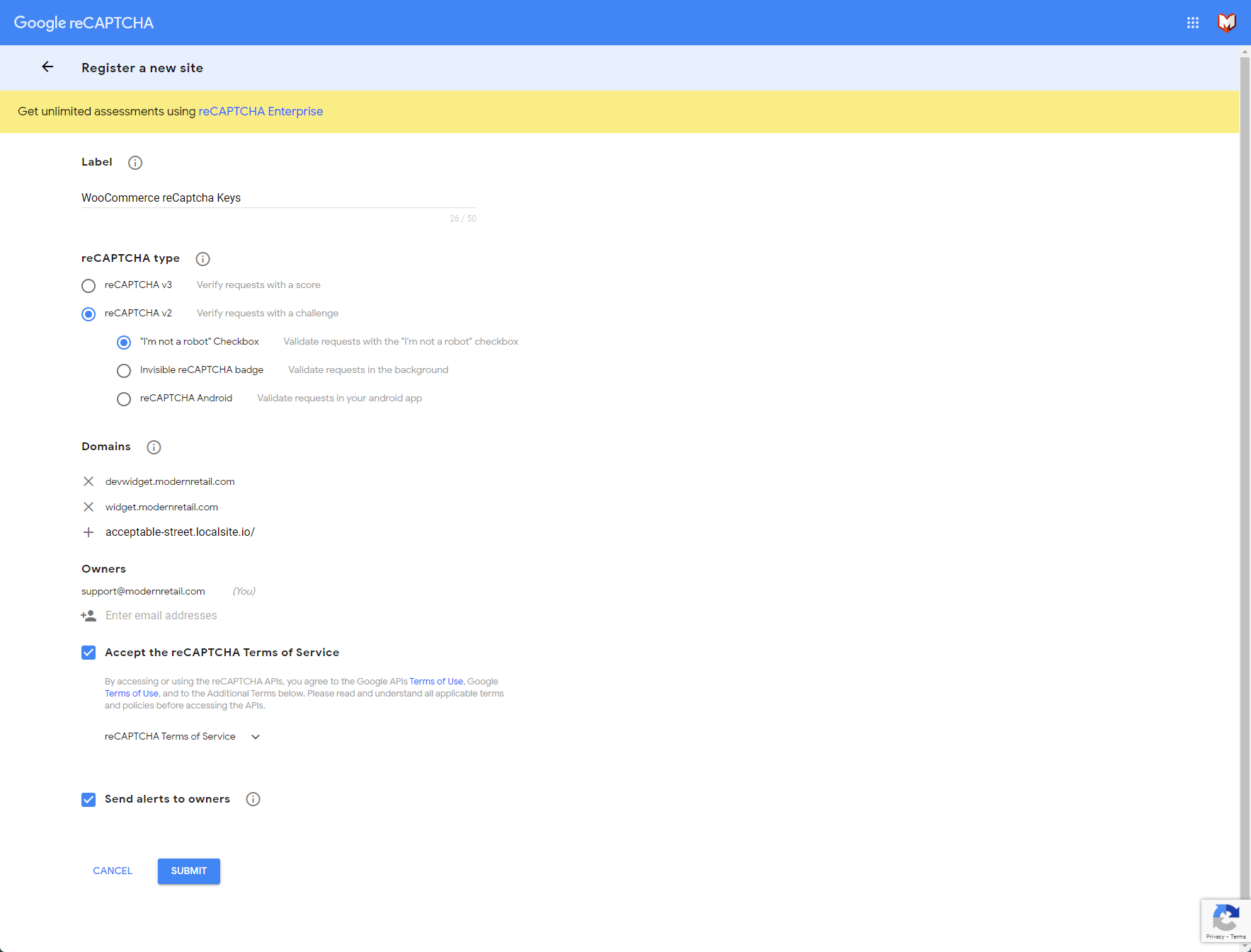Select the reCAPTCHA v2 radio button
Screen dimensions: 1251x952
88,314
